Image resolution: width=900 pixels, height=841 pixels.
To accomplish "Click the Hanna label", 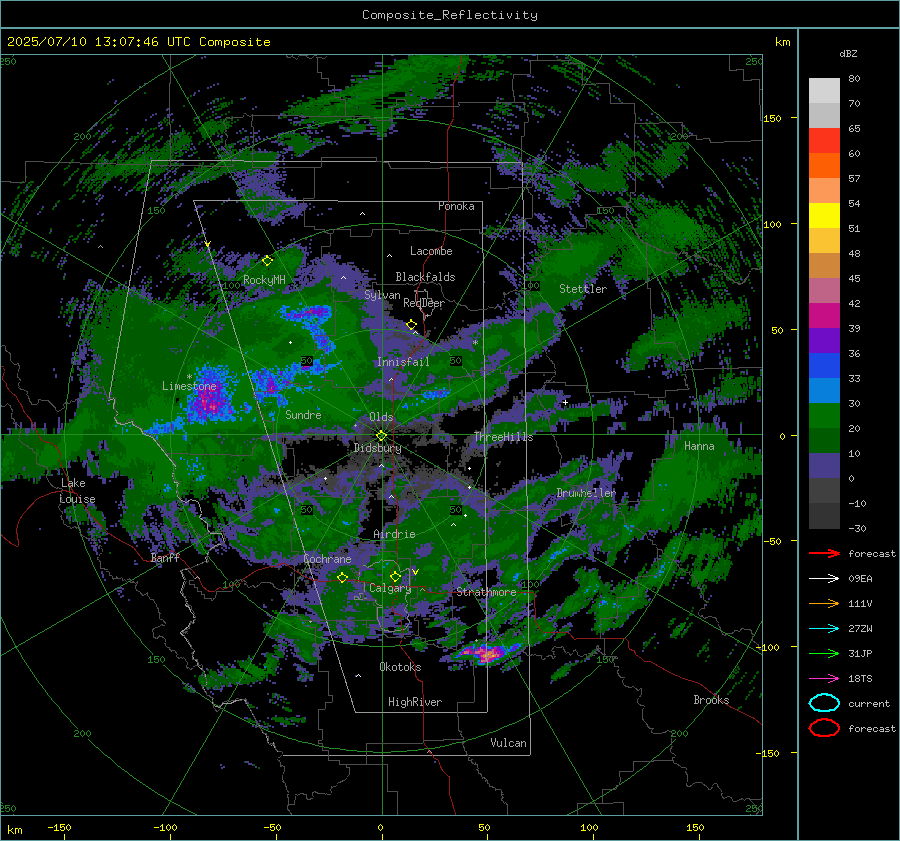I will point(699,446).
